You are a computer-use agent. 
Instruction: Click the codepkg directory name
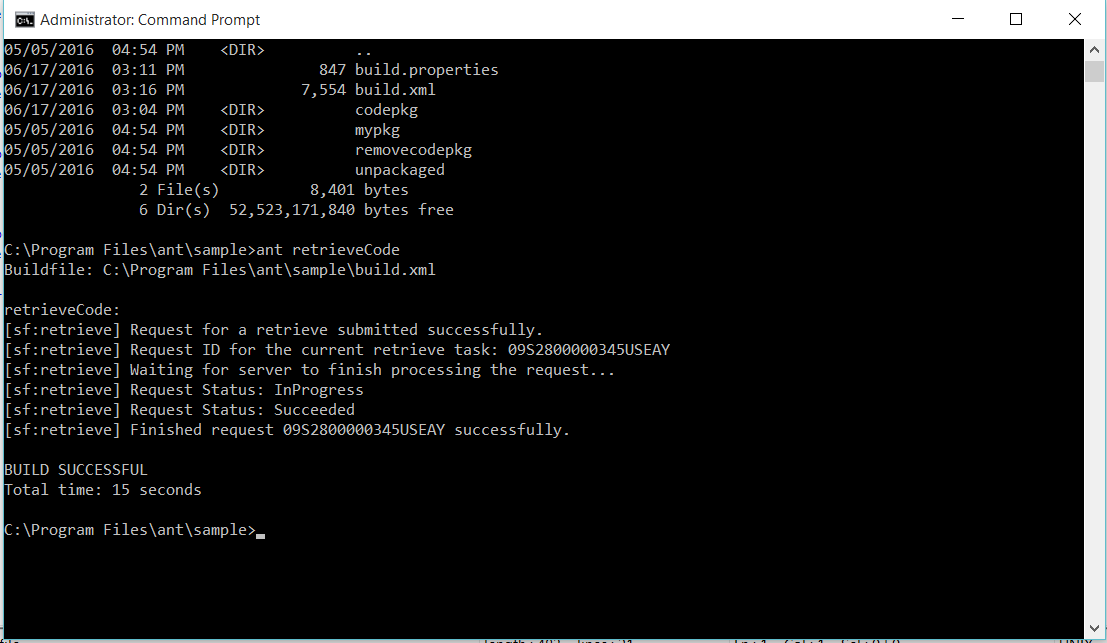386,110
